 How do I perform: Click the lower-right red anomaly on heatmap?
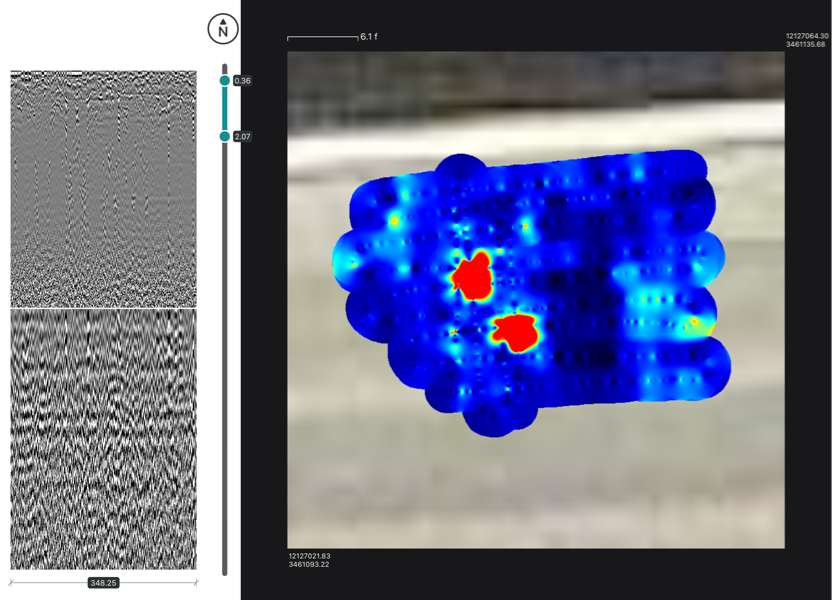pyautogui.click(x=515, y=331)
